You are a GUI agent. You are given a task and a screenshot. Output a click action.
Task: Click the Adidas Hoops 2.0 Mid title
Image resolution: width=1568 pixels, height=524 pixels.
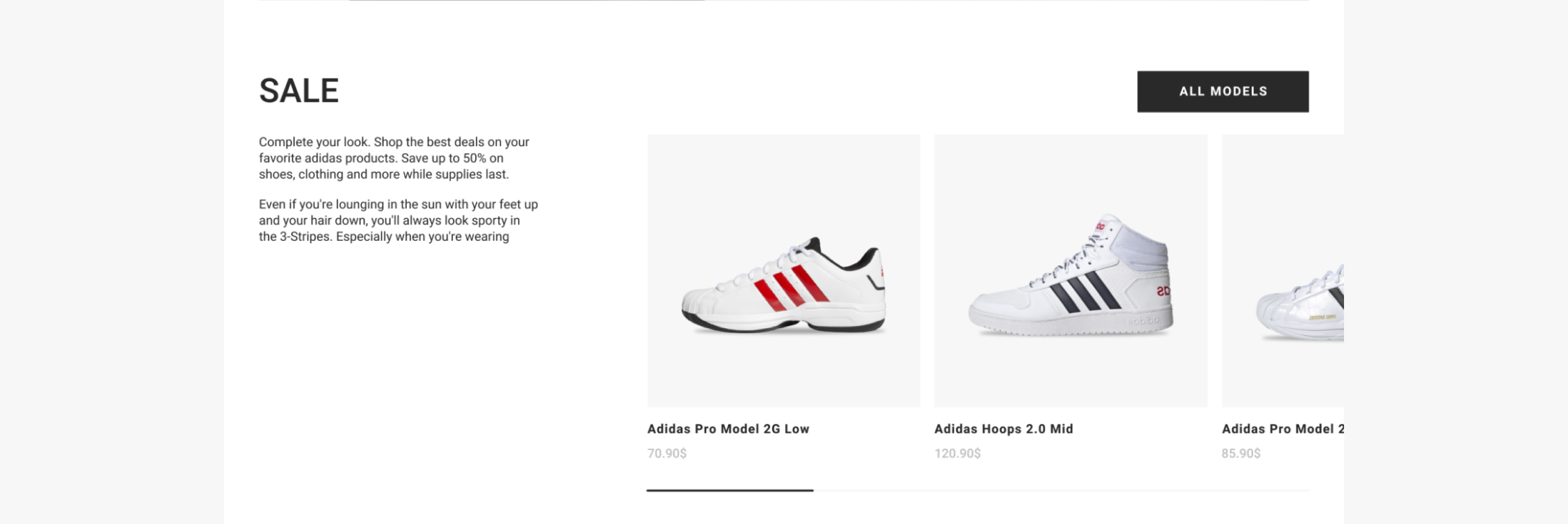(x=1003, y=429)
